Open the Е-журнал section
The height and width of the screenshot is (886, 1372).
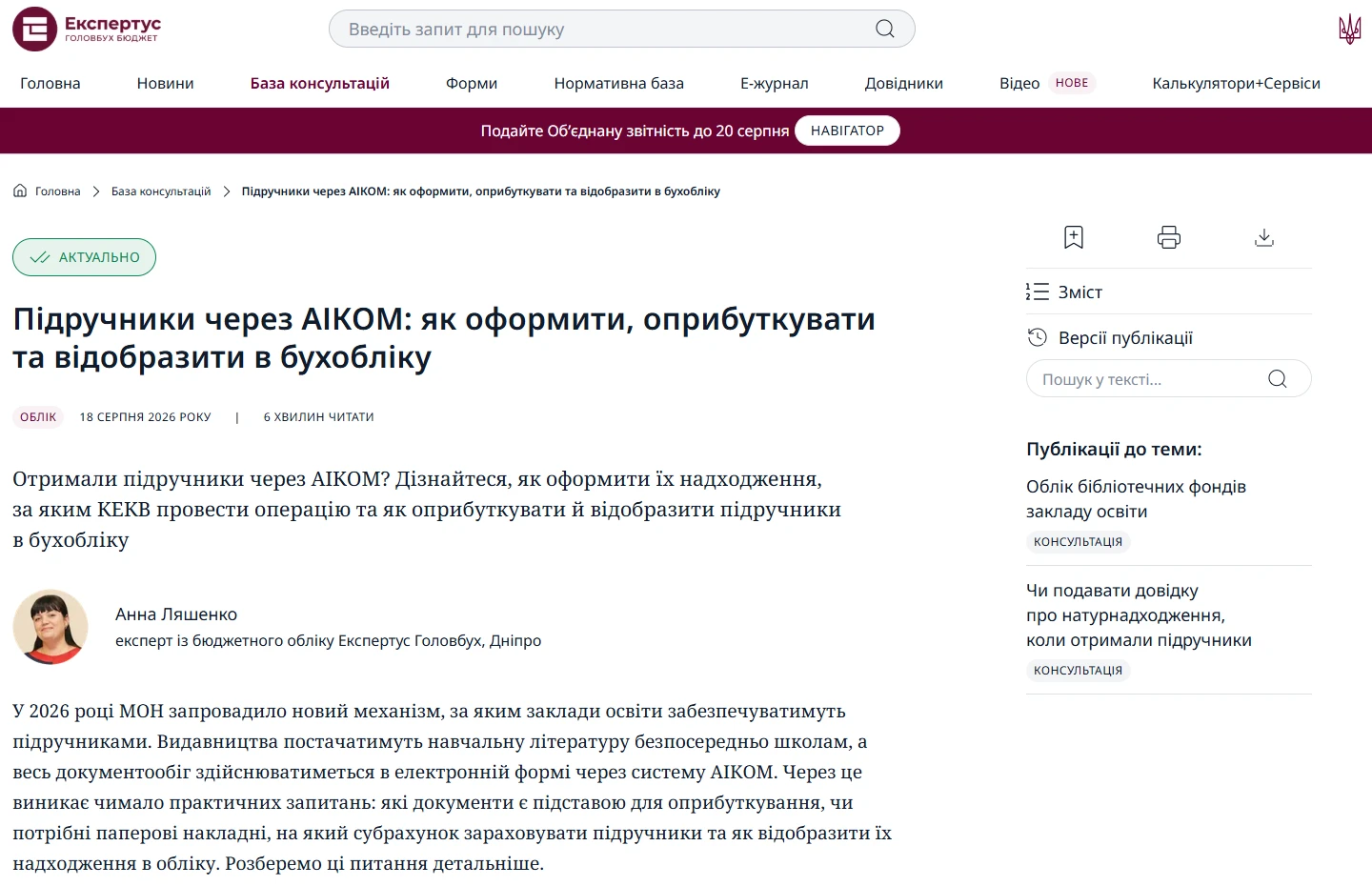click(x=775, y=83)
